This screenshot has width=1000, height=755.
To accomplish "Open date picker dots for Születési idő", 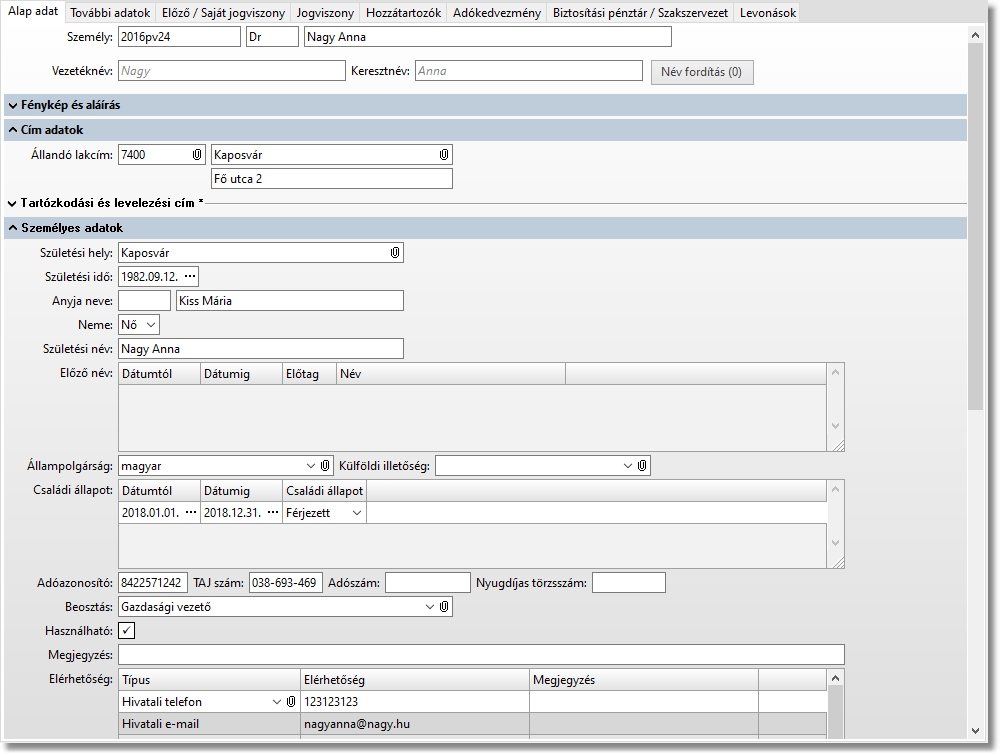I will tap(190, 276).
